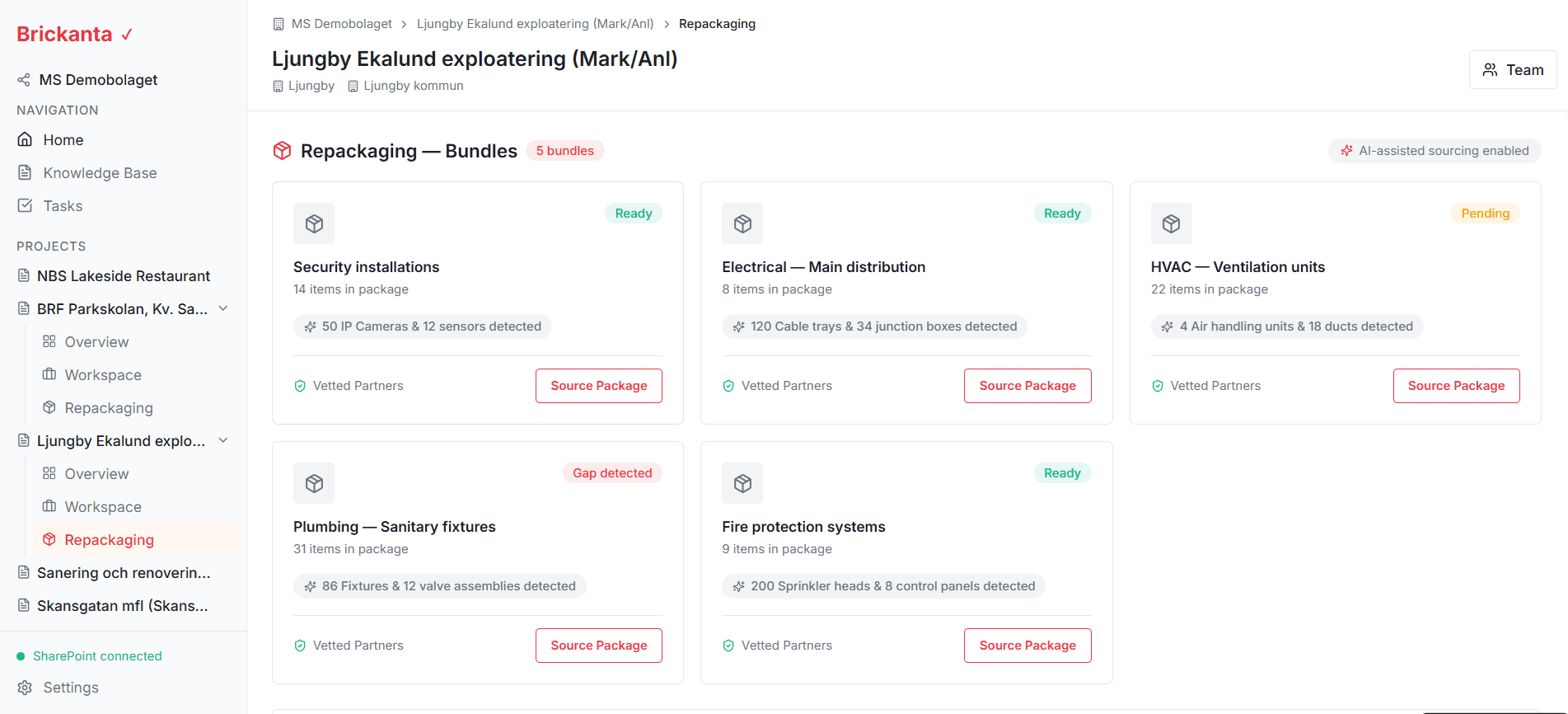Click the Security installations package box icon
Image resolution: width=1568 pixels, height=714 pixels.
pyautogui.click(x=314, y=223)
